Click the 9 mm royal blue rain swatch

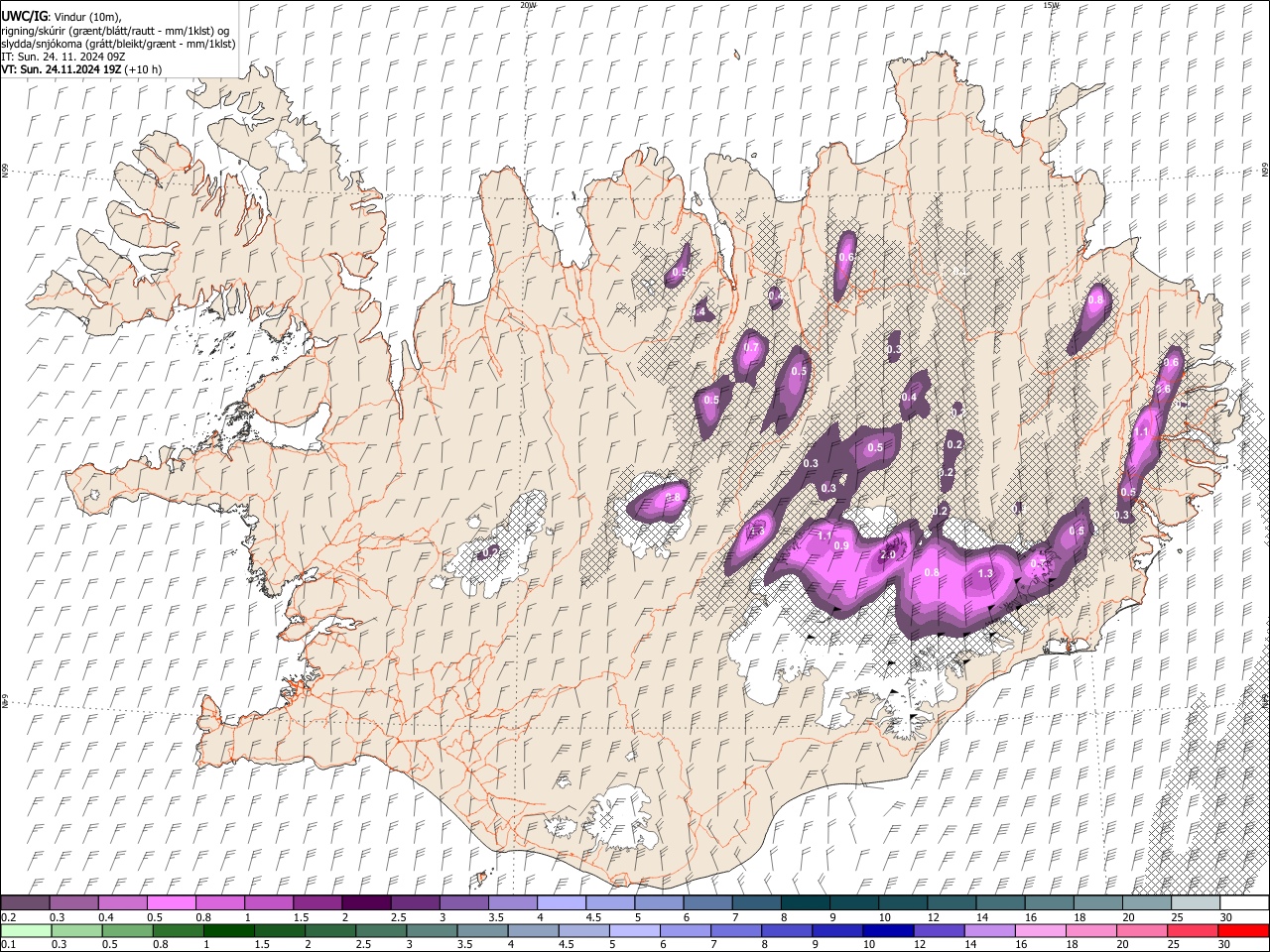[835, 930]
